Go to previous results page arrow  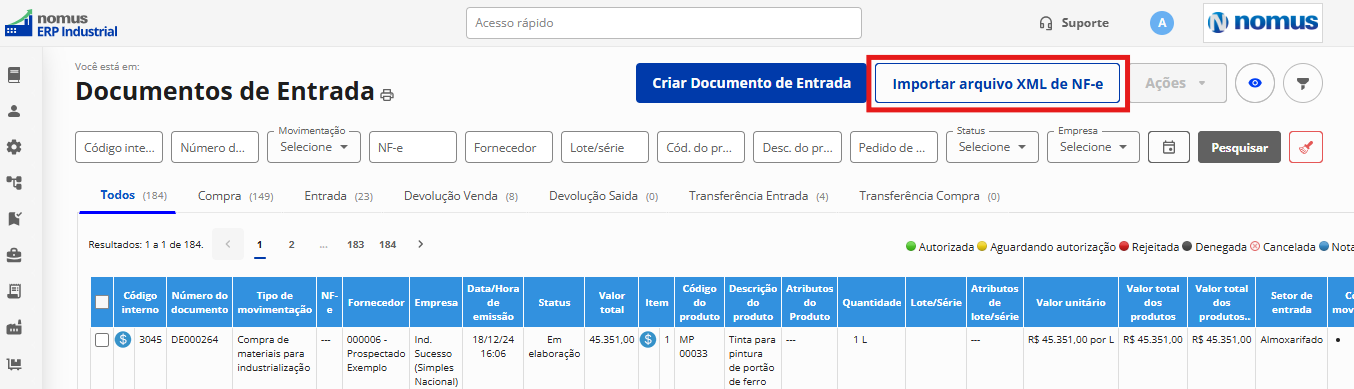pos(227,244)
